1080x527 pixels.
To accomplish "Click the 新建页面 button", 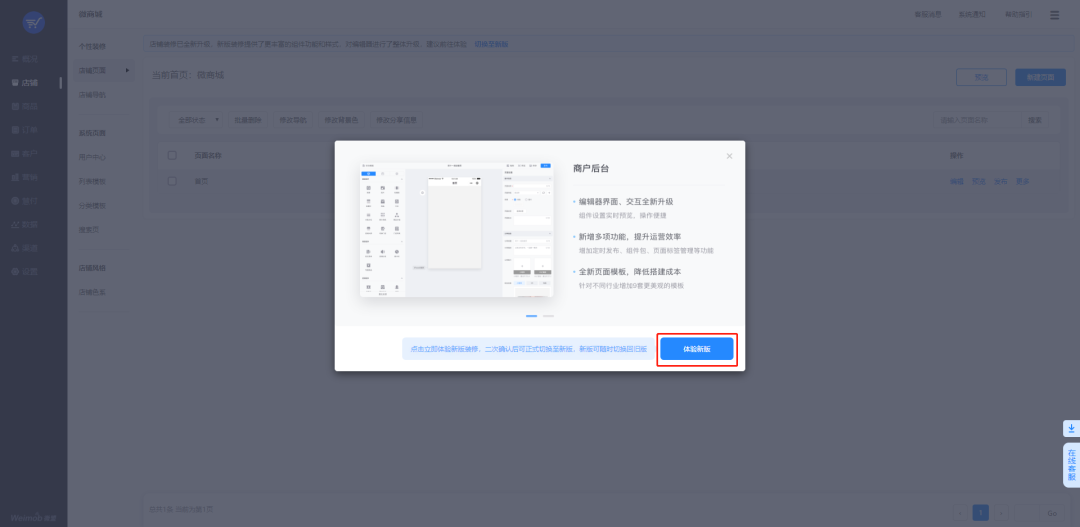I will pyautogui.click(x=1040, y=77).
